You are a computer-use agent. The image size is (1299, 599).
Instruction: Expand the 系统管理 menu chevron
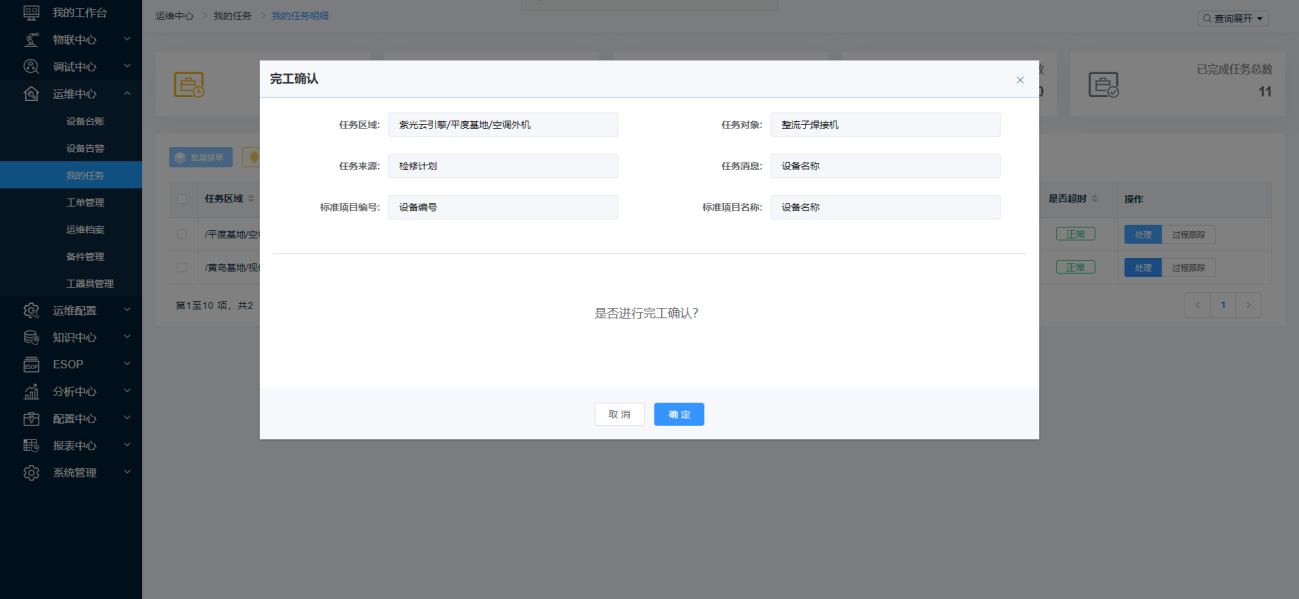(127, 472)
